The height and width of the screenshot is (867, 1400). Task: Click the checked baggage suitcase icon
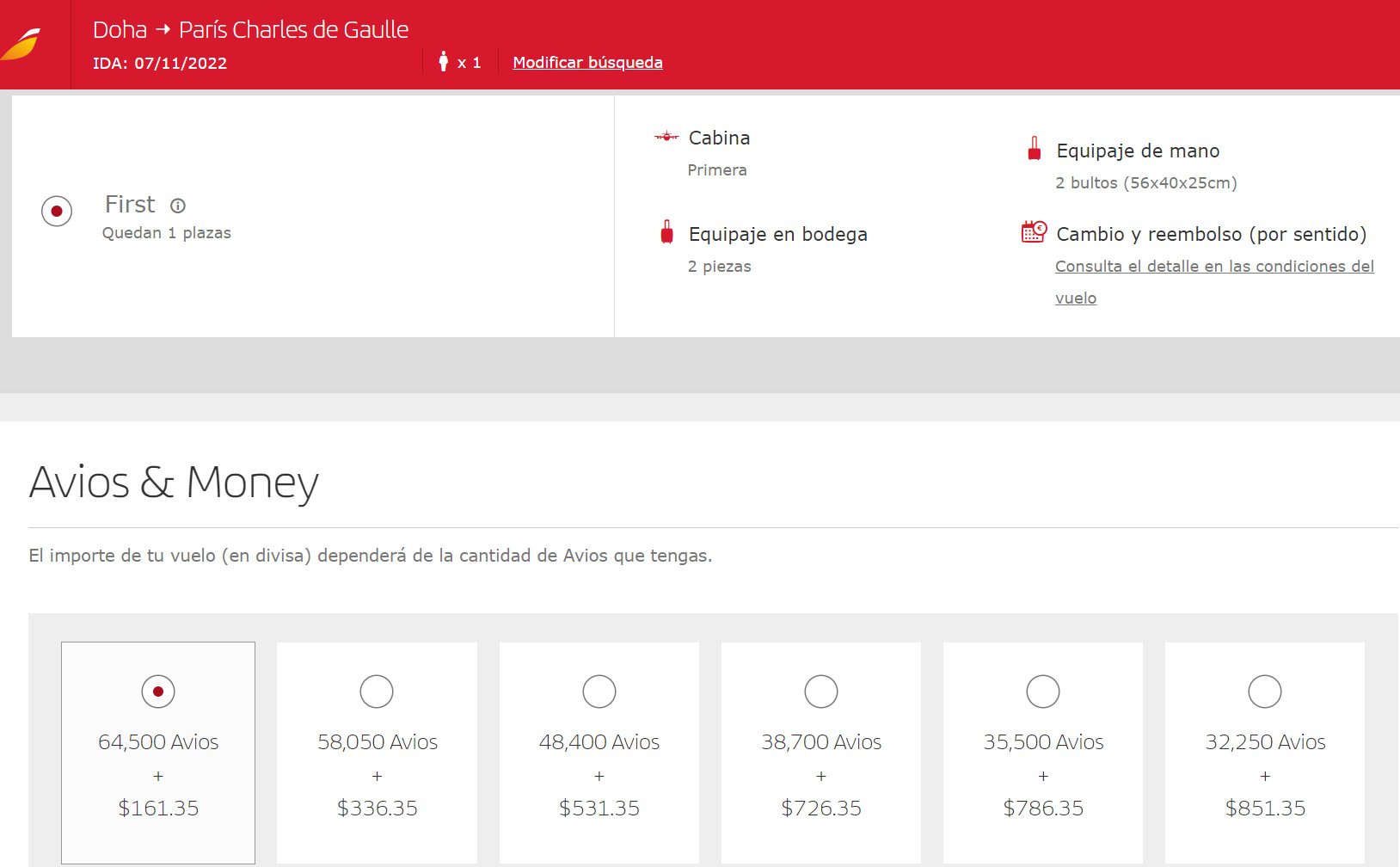click(x=666, y=232)
